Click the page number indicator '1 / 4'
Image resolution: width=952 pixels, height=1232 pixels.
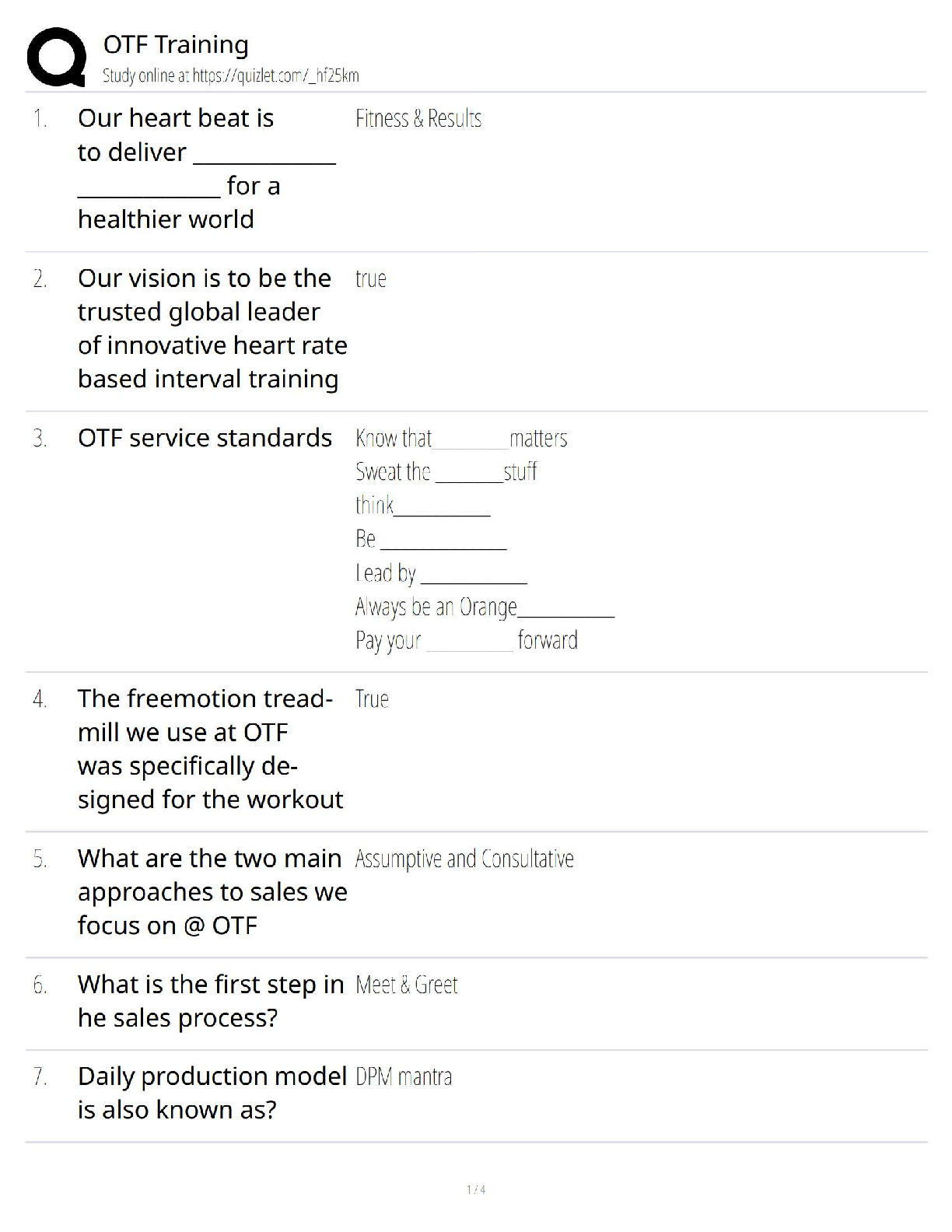[x=476, y=1189]
